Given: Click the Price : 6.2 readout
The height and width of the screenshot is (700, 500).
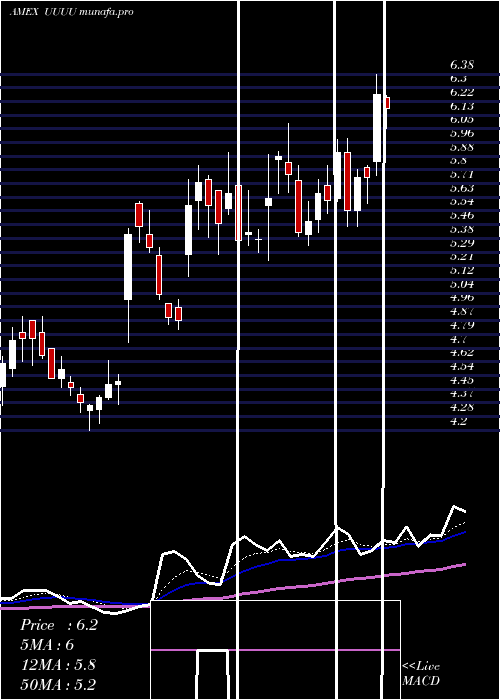Looking at the screenshot, I should click(59, 625).
